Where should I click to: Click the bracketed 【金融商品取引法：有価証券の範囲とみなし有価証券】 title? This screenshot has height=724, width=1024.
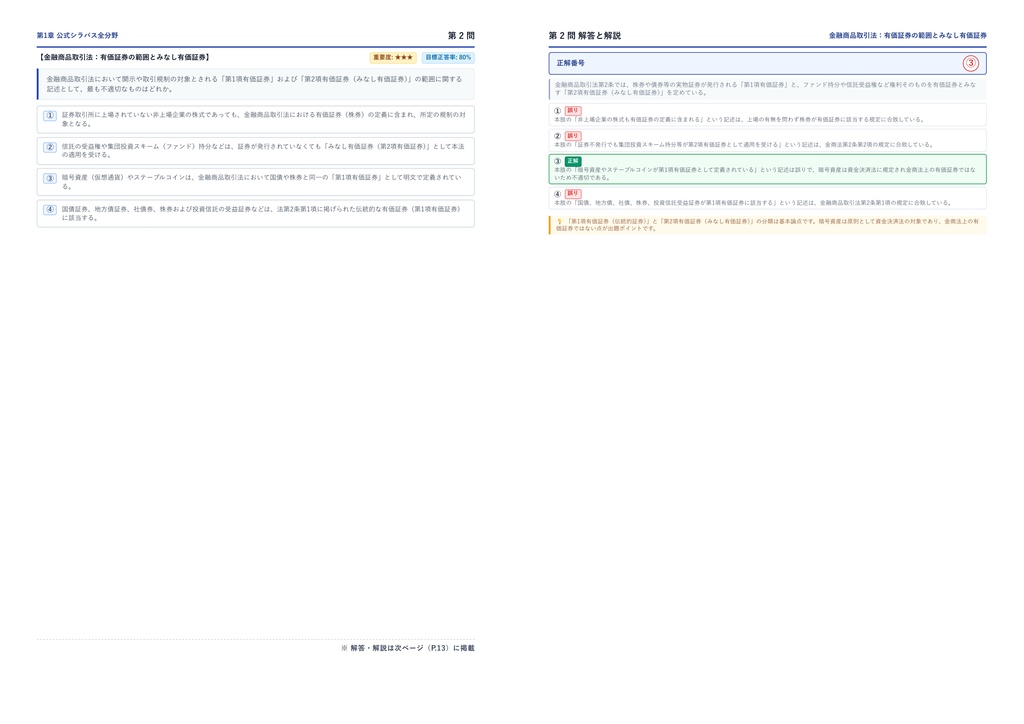point(124,57)
